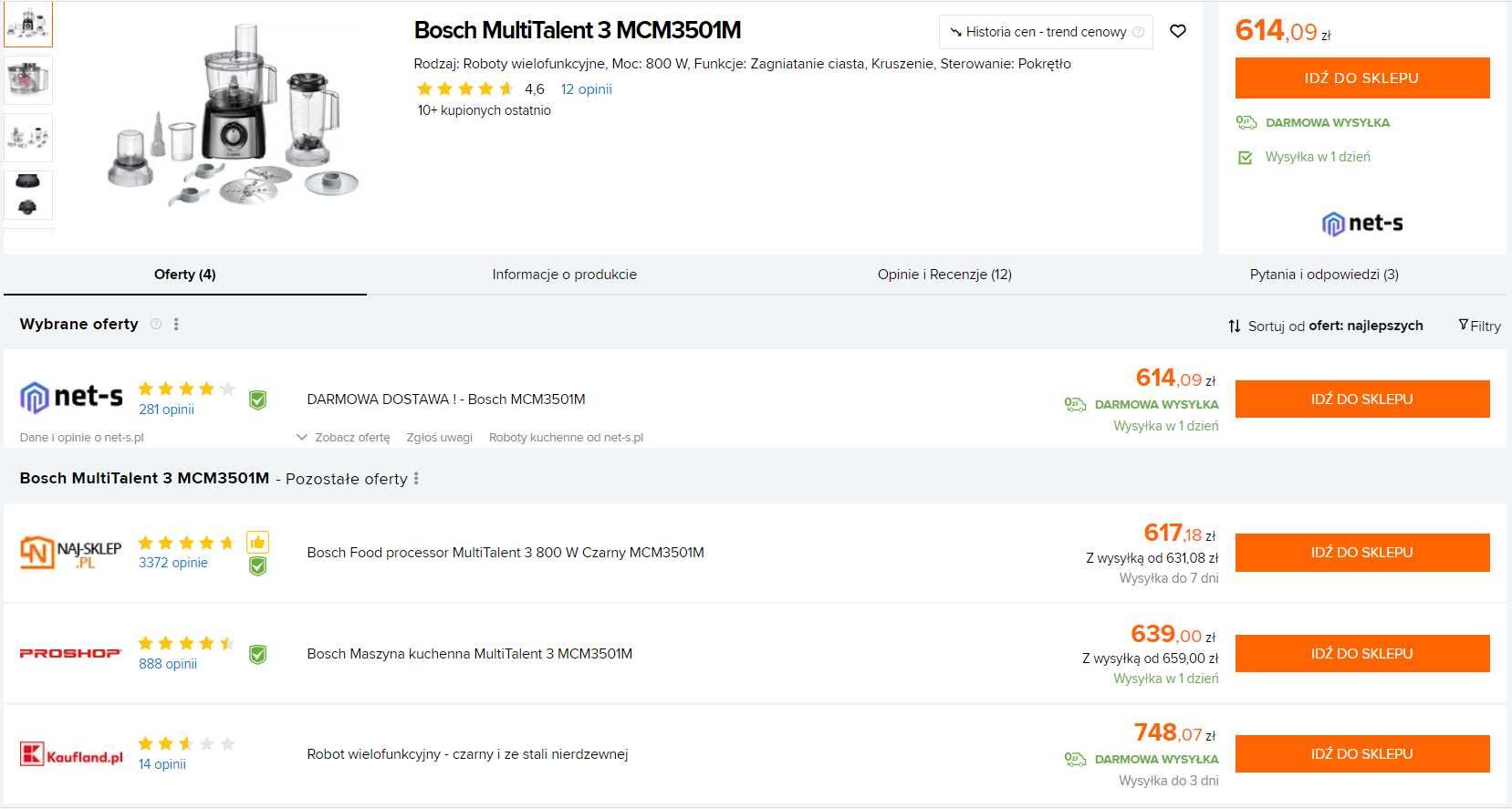Click green trust shield badge for net-s
Viewport: 1512px width, 809px height.
(x=258, y=399)
